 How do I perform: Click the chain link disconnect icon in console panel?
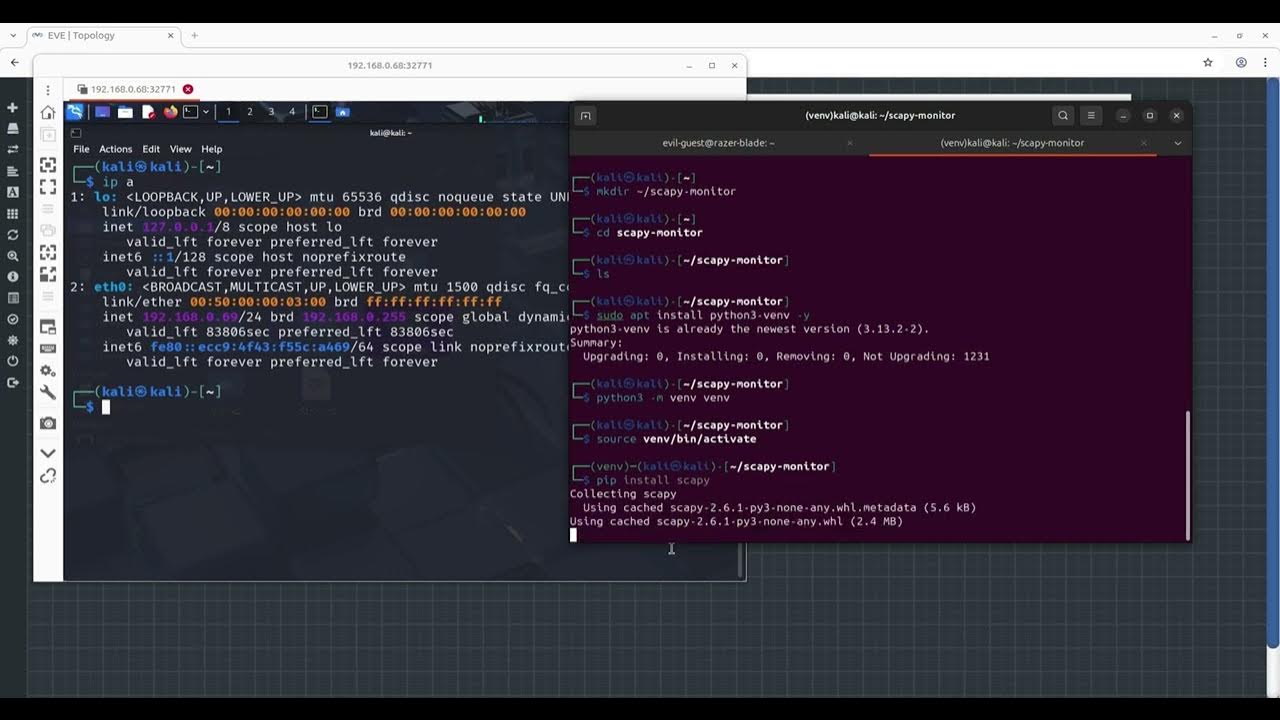(48, 476)
